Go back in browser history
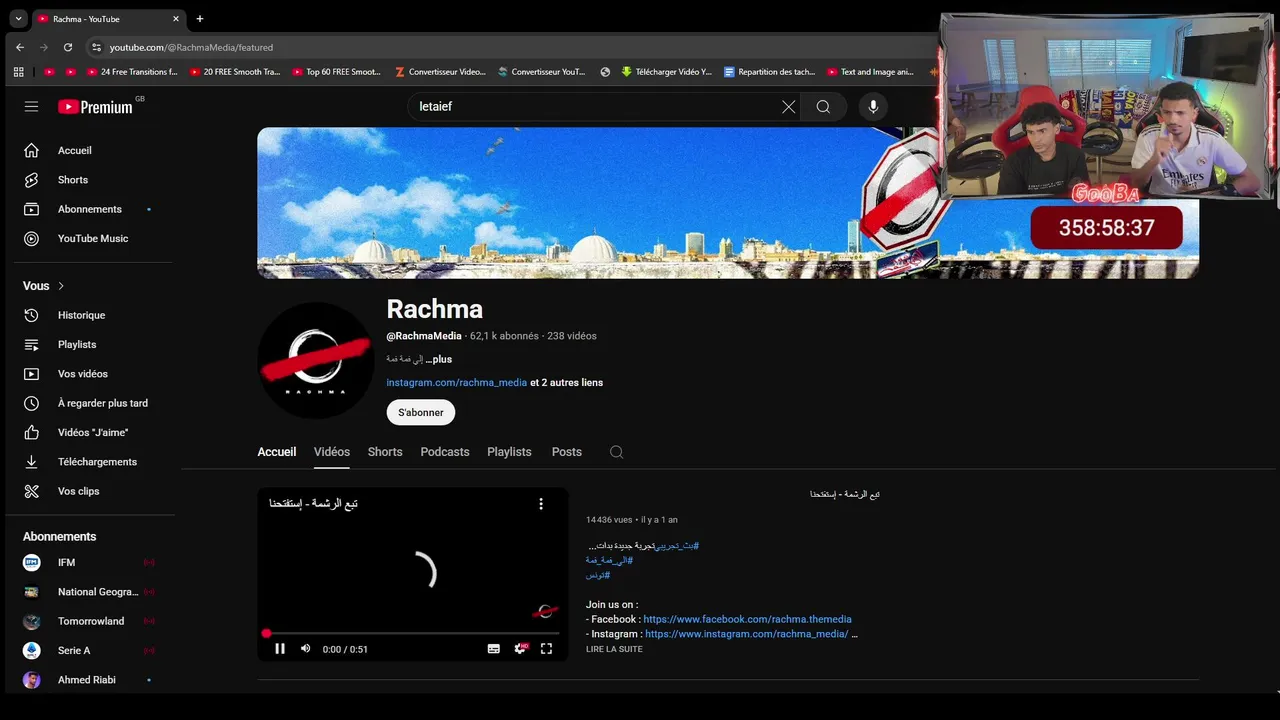This screenshot has width=1280, height=720. pos(19,47)
